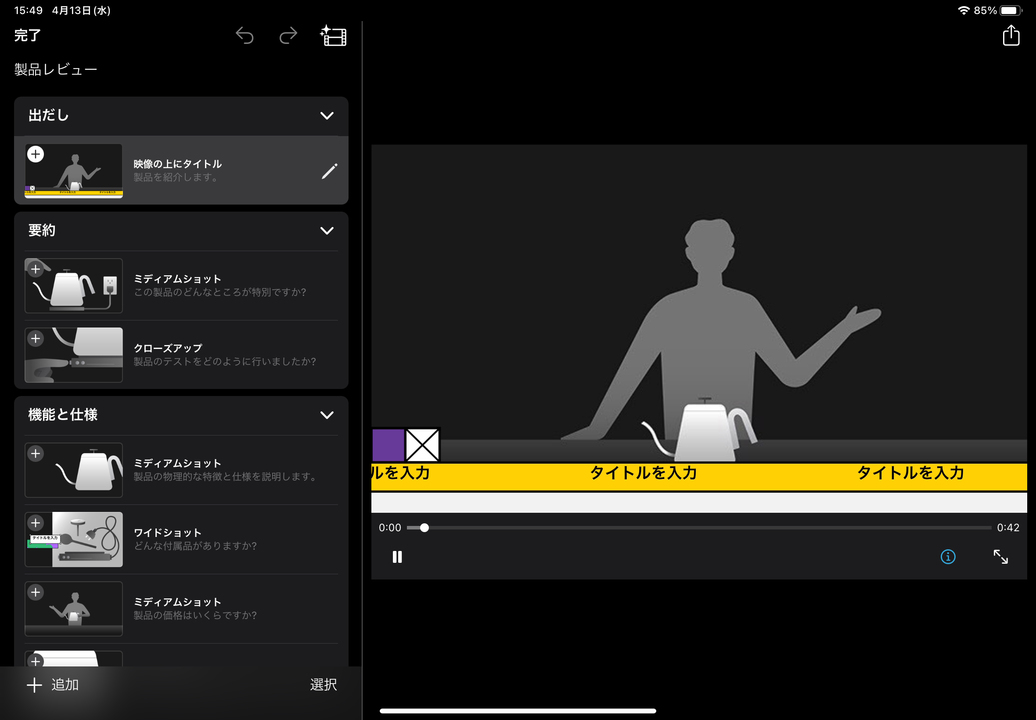The width and height of the screenshot is (1036, 720).
Task: Show the blue info icon under preview
Action: 947,557
